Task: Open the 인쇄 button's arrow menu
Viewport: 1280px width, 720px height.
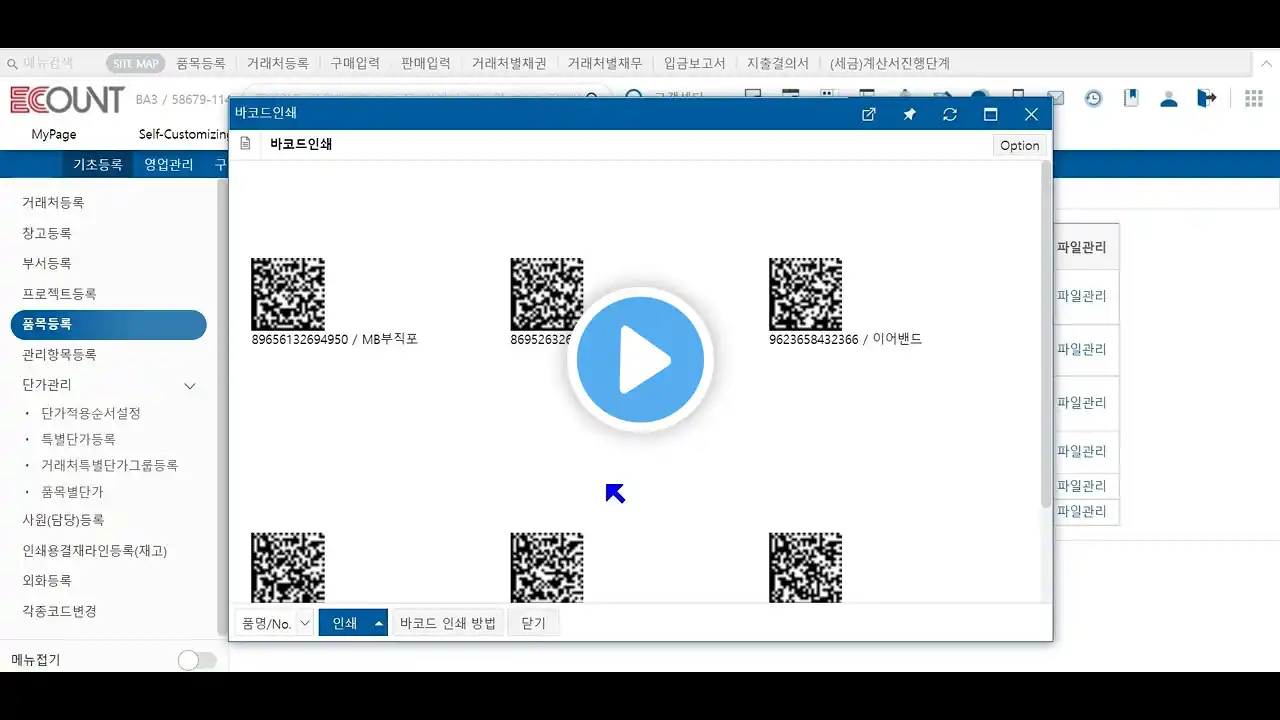Action: [x=379, y=623]
